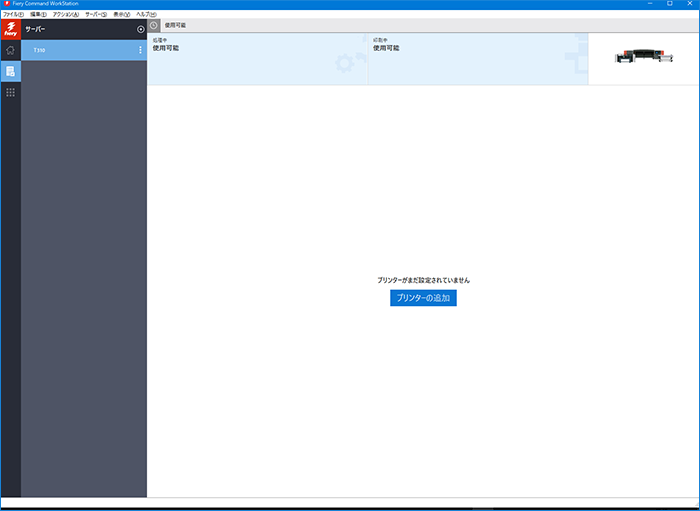Maximize the Fiery Command WorkStation window
The width and height of the screenshot is (700, 511).
click(x=670, y=4)
